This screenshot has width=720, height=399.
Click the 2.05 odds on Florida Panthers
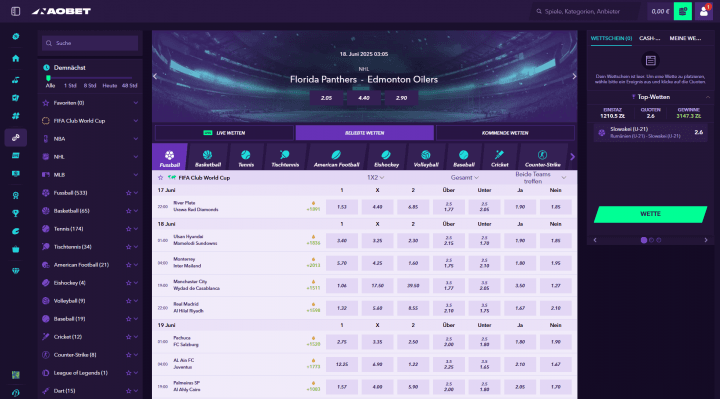pos(326,98)
